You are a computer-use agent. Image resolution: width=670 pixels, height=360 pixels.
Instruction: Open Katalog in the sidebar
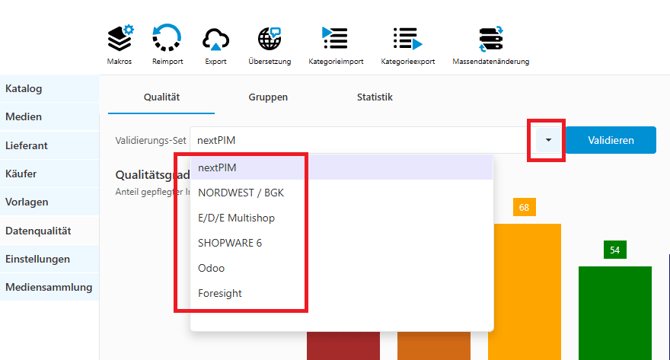50,88
